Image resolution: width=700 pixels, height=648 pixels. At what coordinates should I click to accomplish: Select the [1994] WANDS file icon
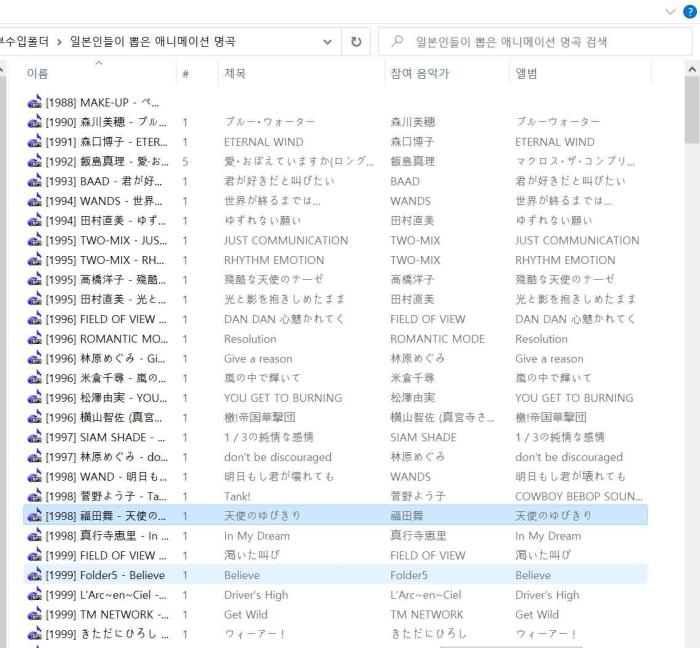34,201
